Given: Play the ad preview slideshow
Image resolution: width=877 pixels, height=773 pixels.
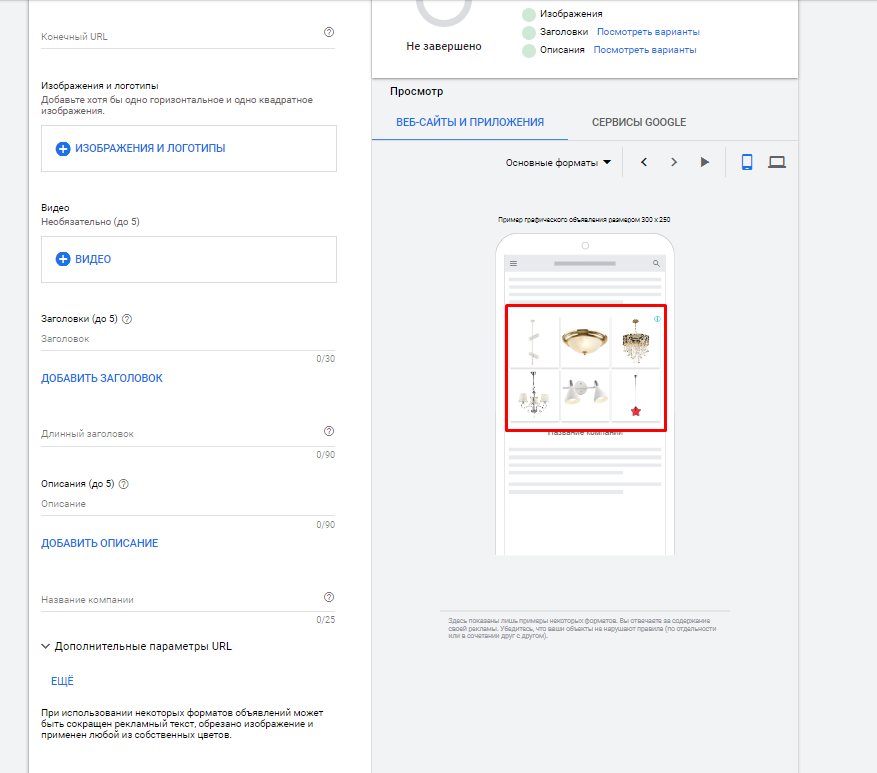Looking at the screenshot, I should [x=705, y=162].
